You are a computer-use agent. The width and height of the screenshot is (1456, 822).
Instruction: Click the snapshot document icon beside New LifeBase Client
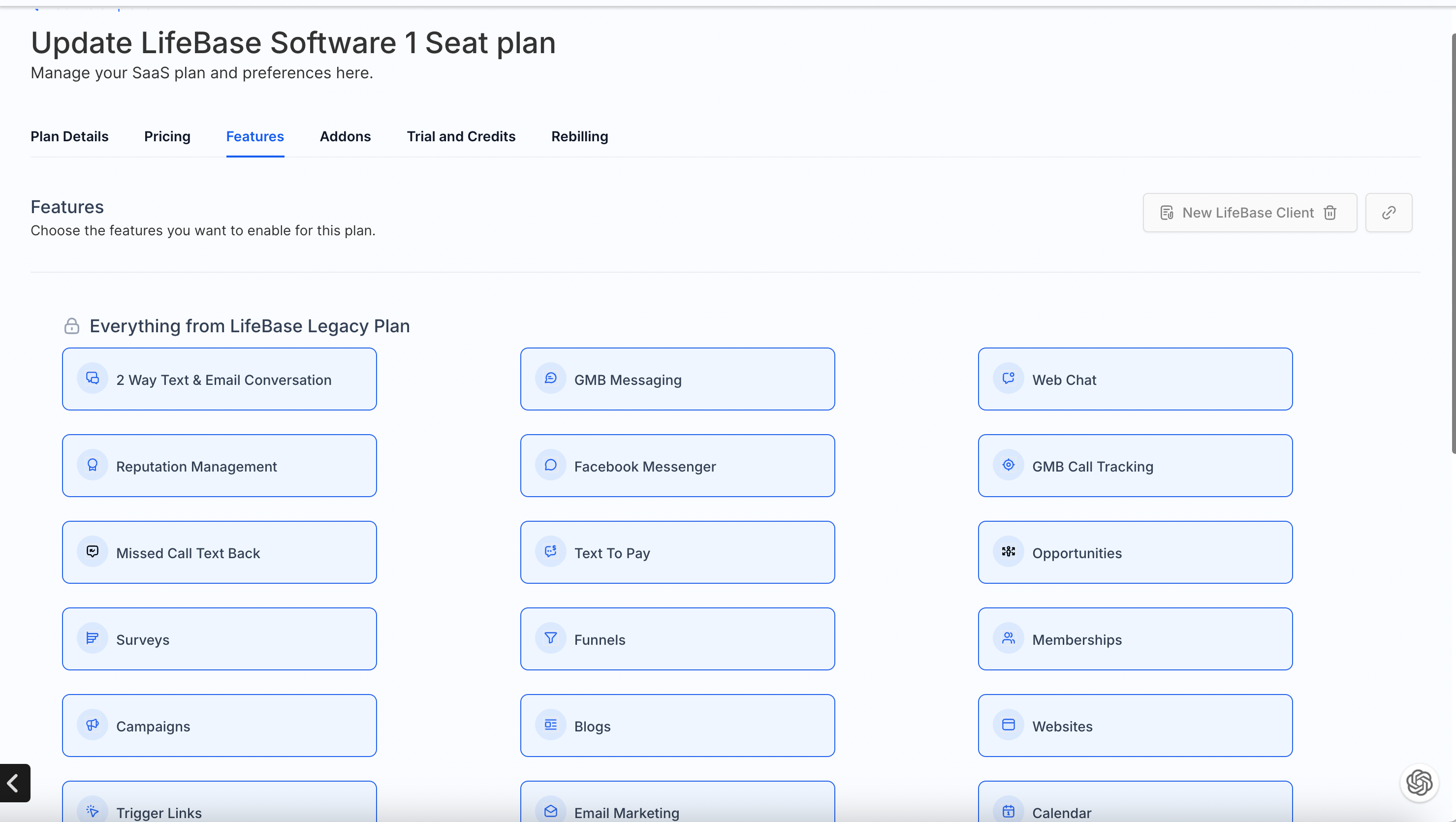tap(1167, 213)
